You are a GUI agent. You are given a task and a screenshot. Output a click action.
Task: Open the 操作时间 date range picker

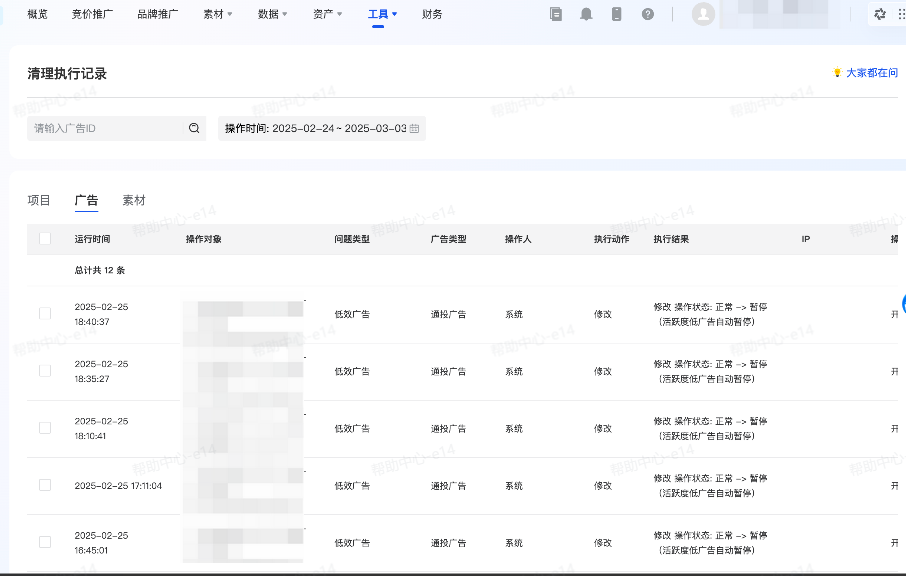pyautogui.click(x=322, y=128)
